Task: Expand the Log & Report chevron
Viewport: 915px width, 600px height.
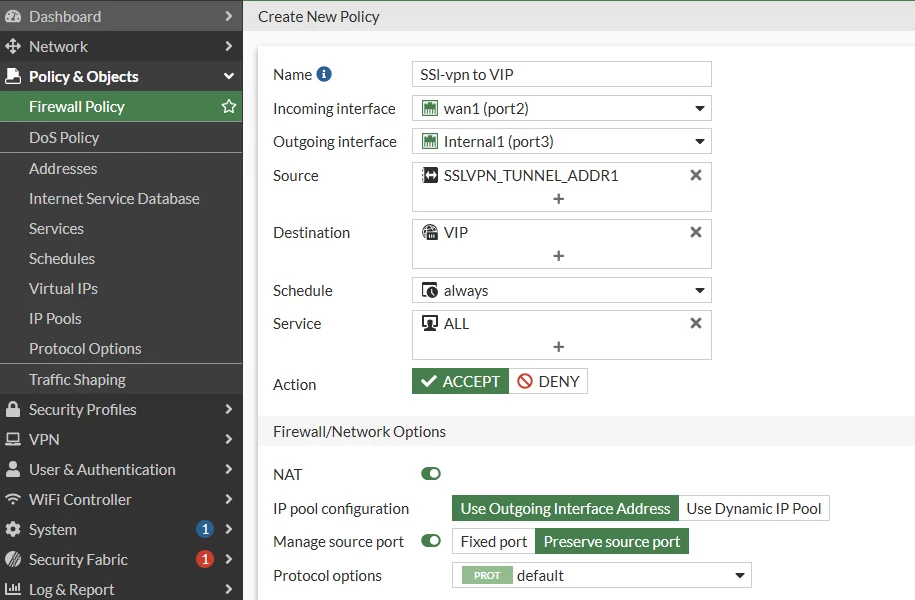Action: [229, 589]
